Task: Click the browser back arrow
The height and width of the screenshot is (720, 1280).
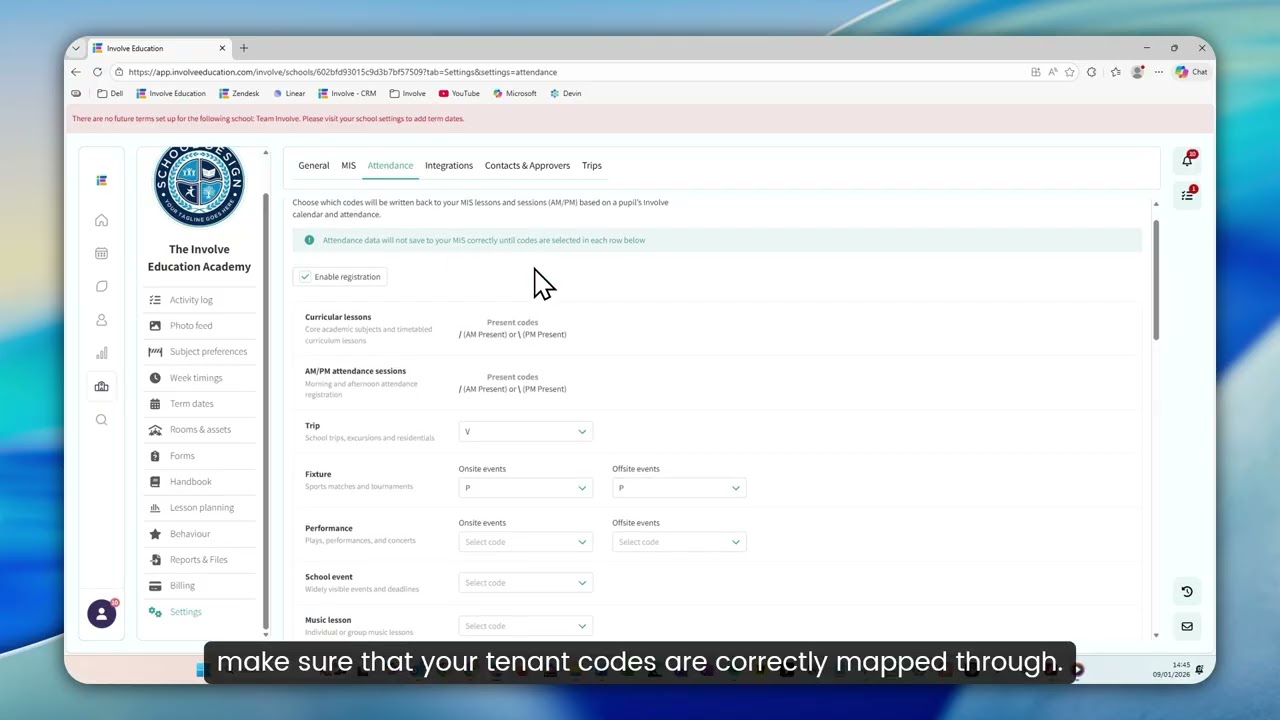Action: [x=76, y=72]
